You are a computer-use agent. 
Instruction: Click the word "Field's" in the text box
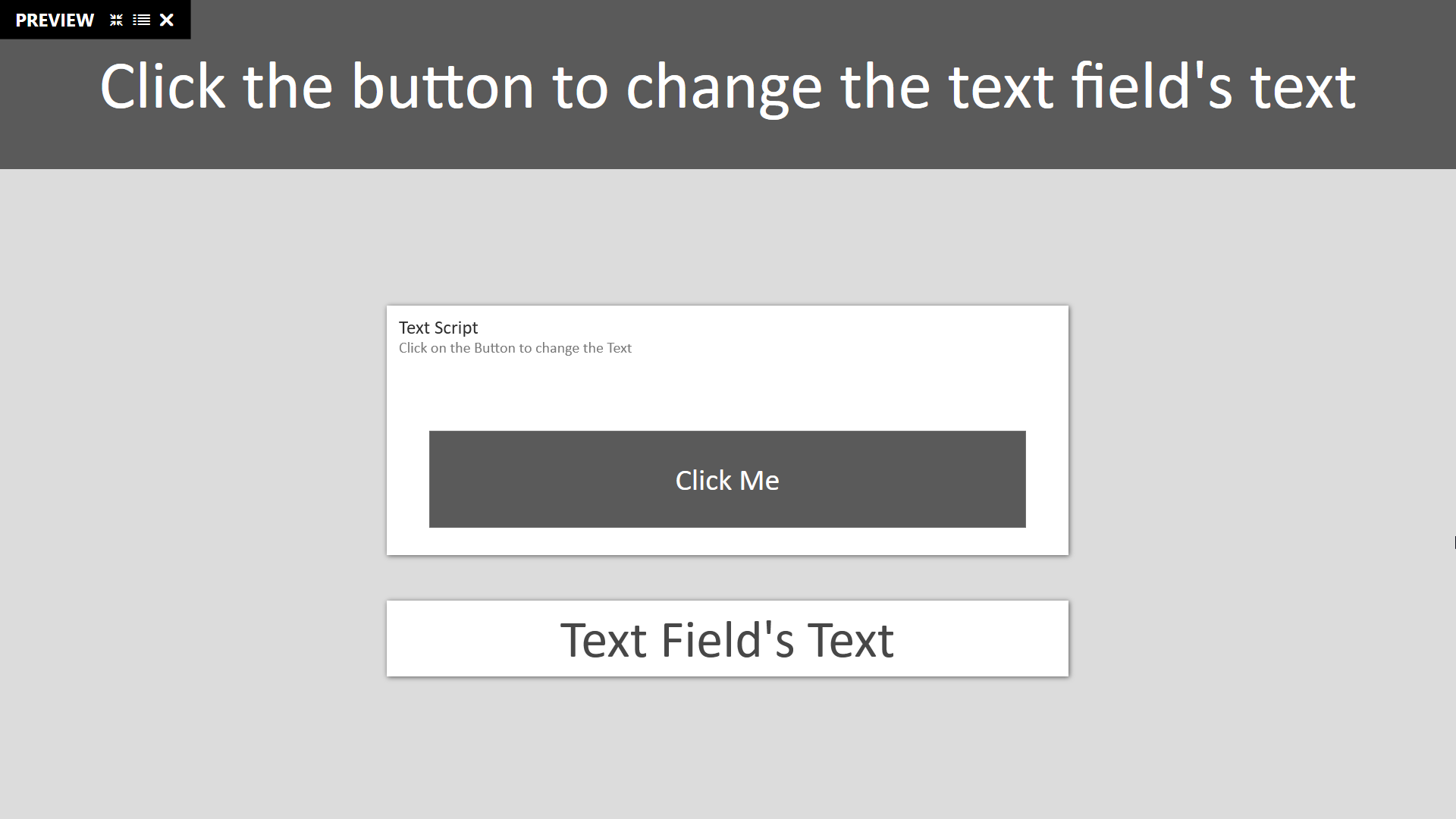click(x=727, y=640)
